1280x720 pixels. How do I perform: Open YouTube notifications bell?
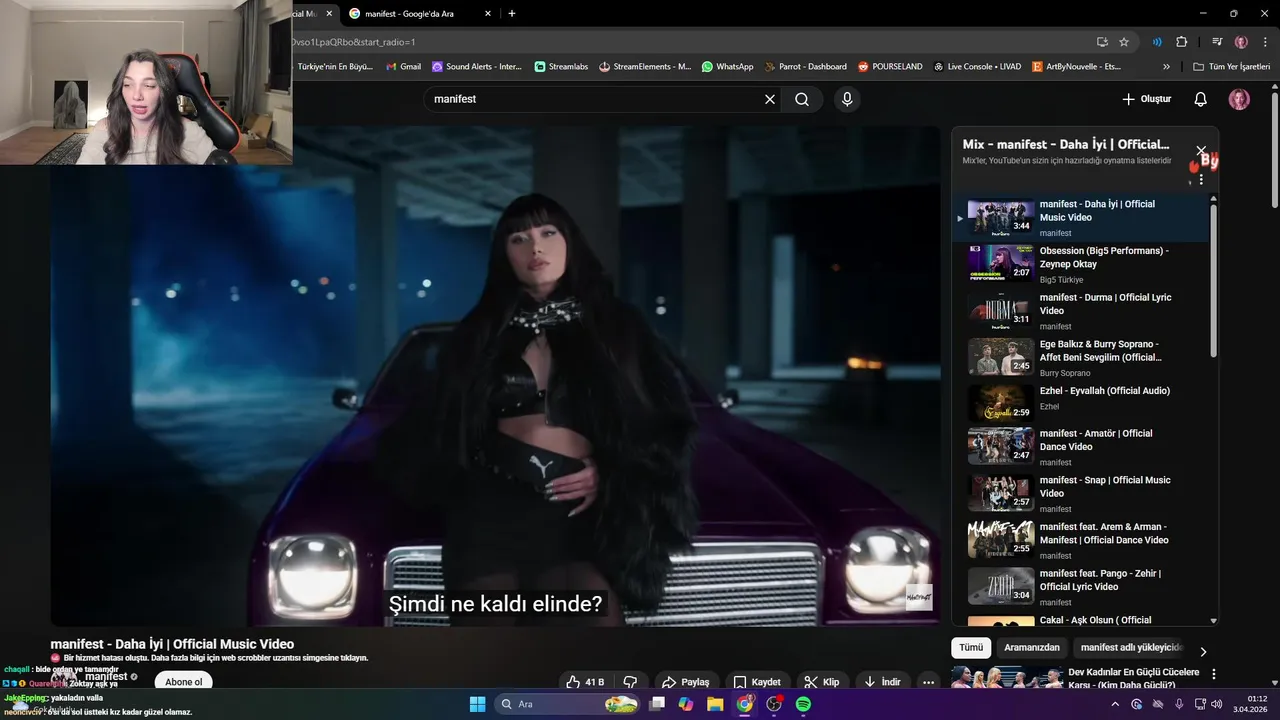pos(1201,99)
